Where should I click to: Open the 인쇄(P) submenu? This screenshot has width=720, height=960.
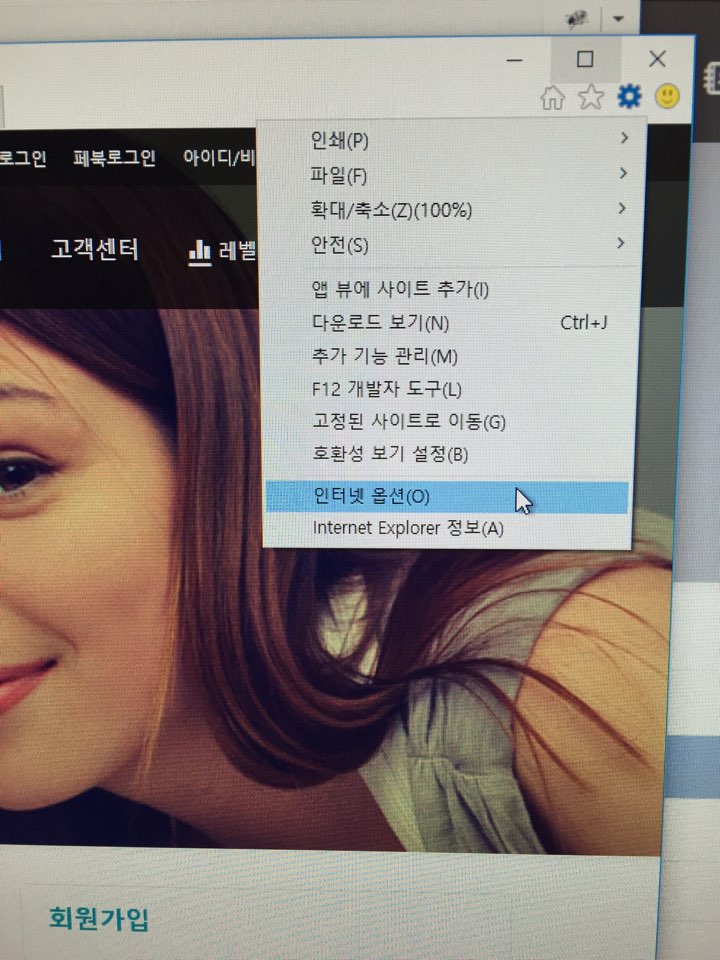coord(452,140)
